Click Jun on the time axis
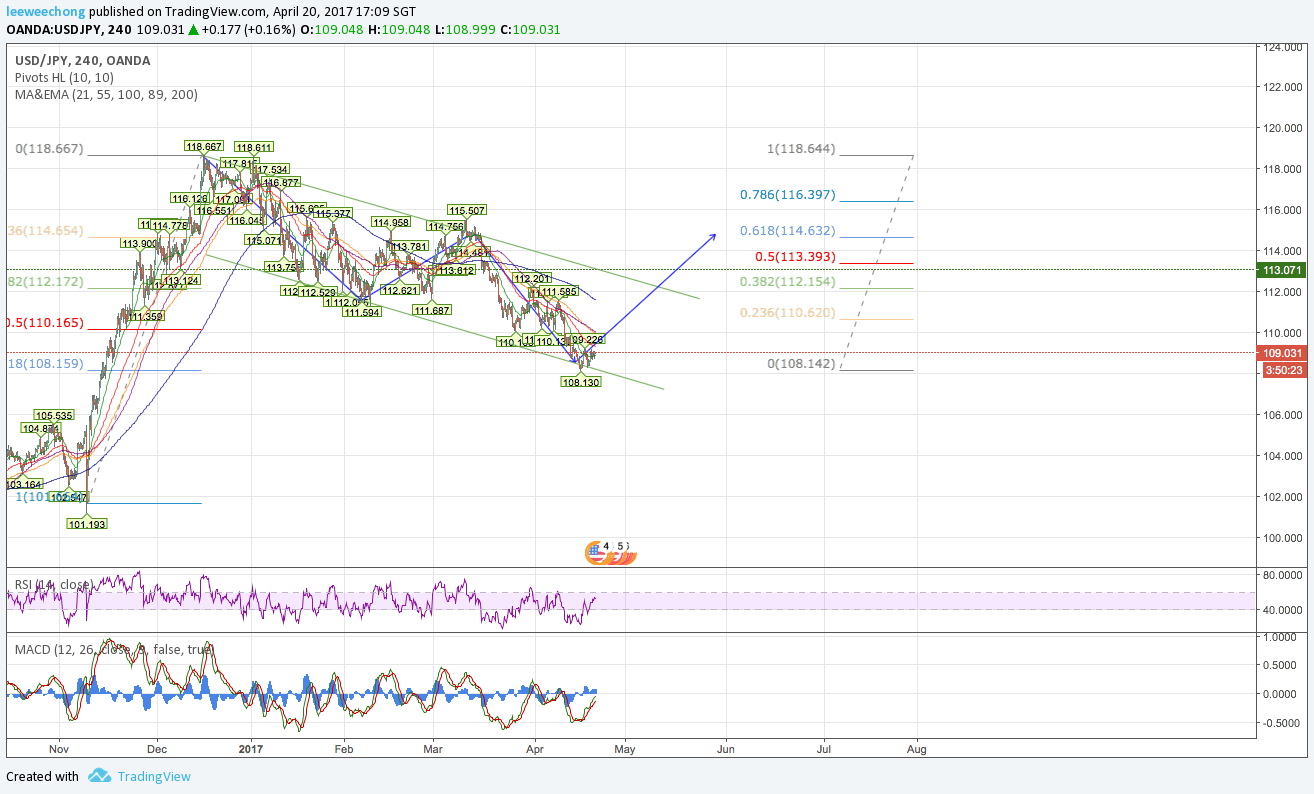The width and height of the screenshot is (1314, 794). click(725, 747)
